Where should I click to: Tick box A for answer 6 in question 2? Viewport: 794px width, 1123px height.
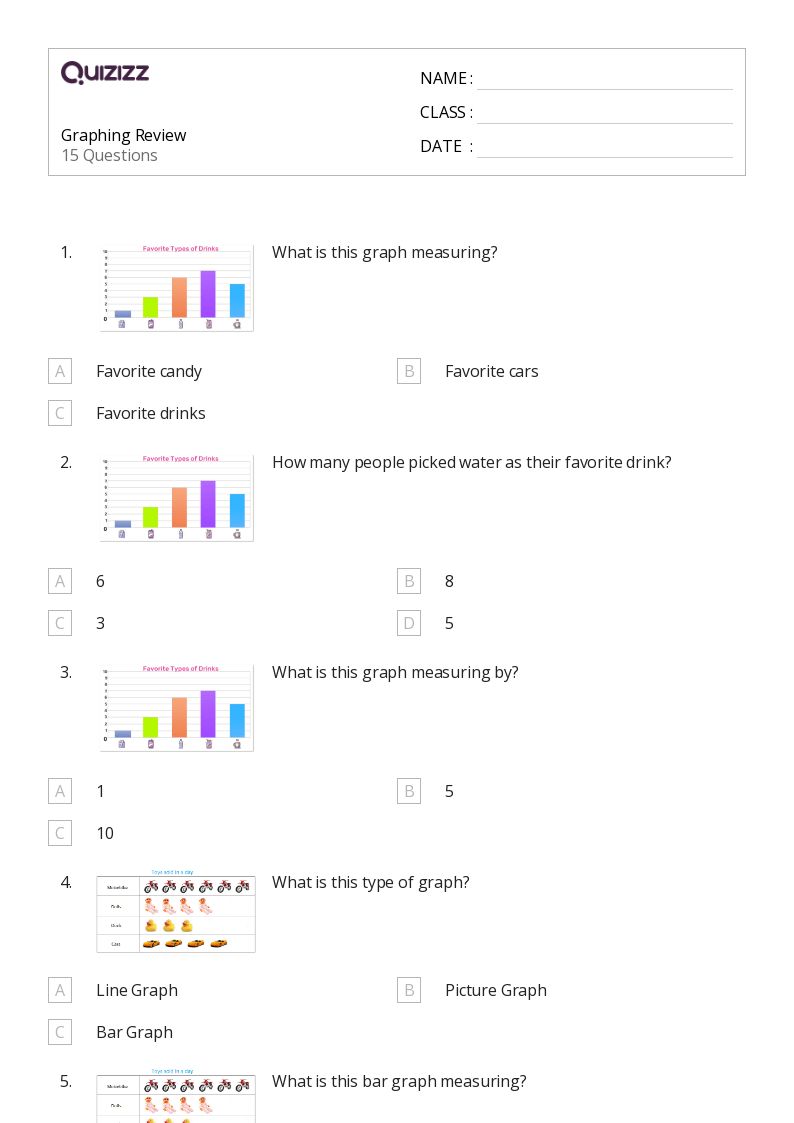pyautogui.click(x=60, y=581)
